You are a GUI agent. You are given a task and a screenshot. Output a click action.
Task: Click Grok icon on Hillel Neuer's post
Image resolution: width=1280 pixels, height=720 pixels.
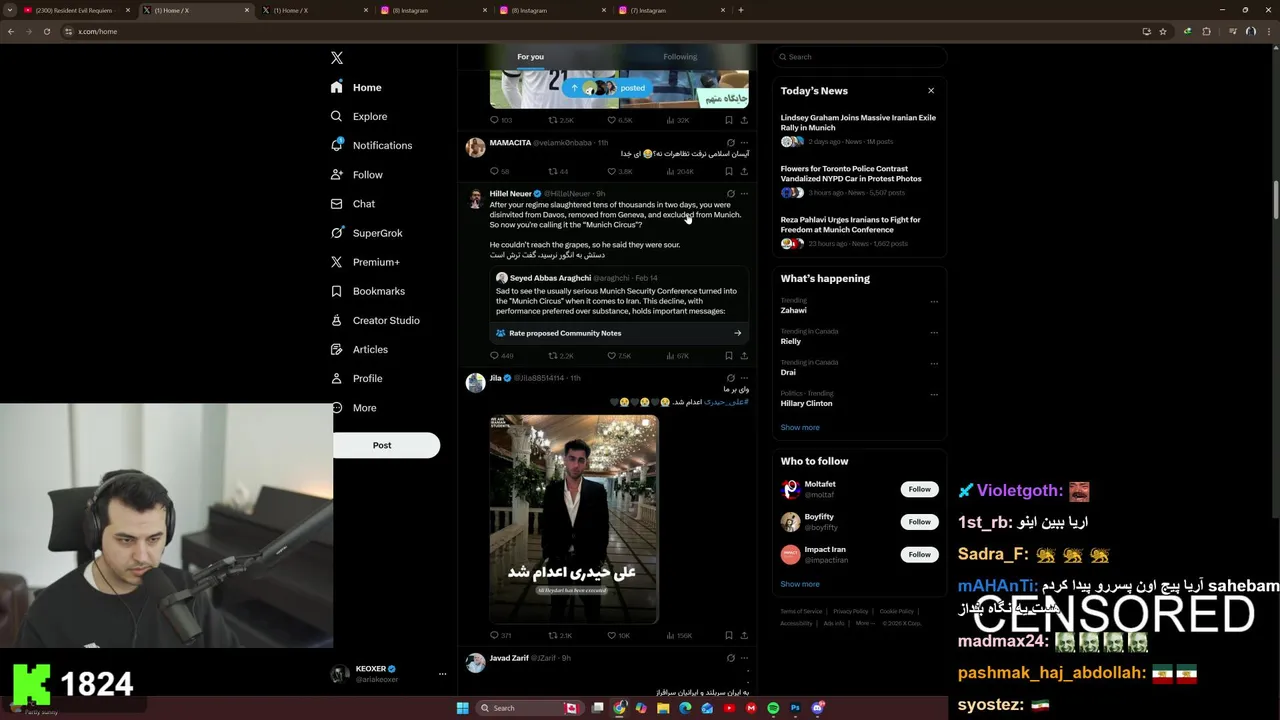click(731, 193)
